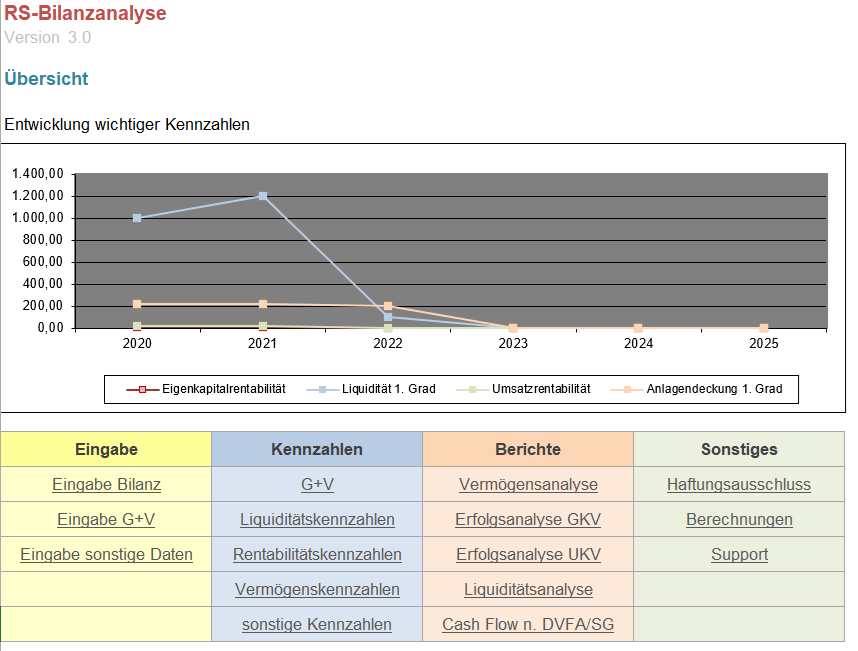View the Haftungsausschluss page
858x651 pixels.
click(x=739, y=484)
